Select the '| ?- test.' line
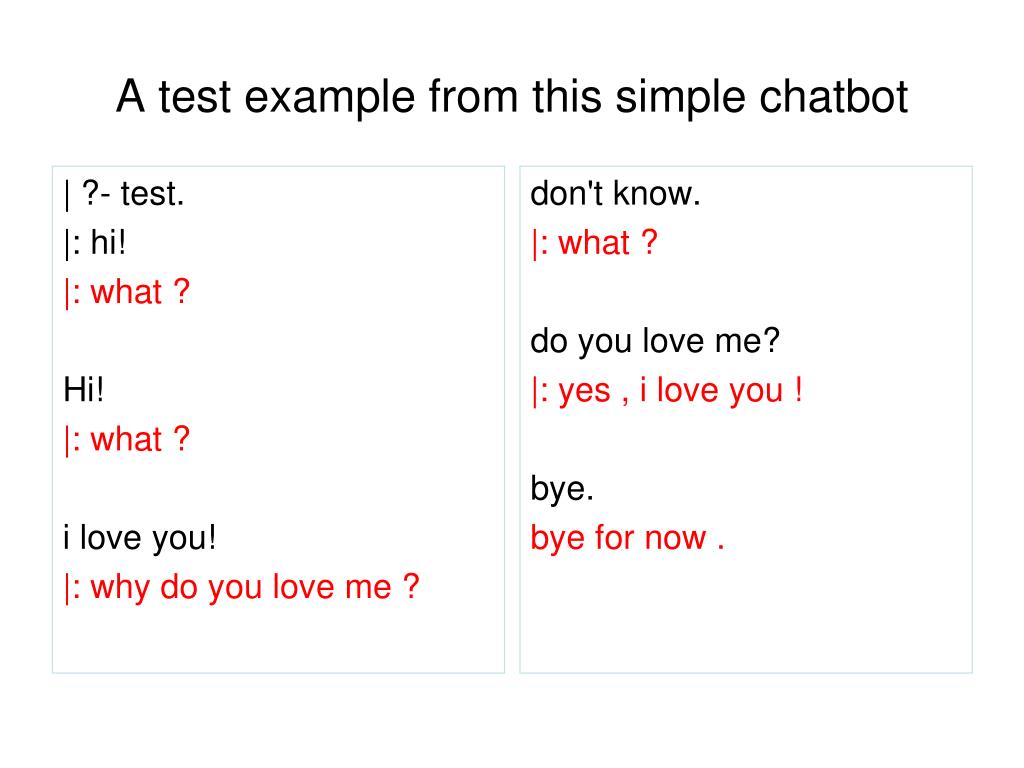Viewport: 1024px width, 768px height. click(124, 194)
